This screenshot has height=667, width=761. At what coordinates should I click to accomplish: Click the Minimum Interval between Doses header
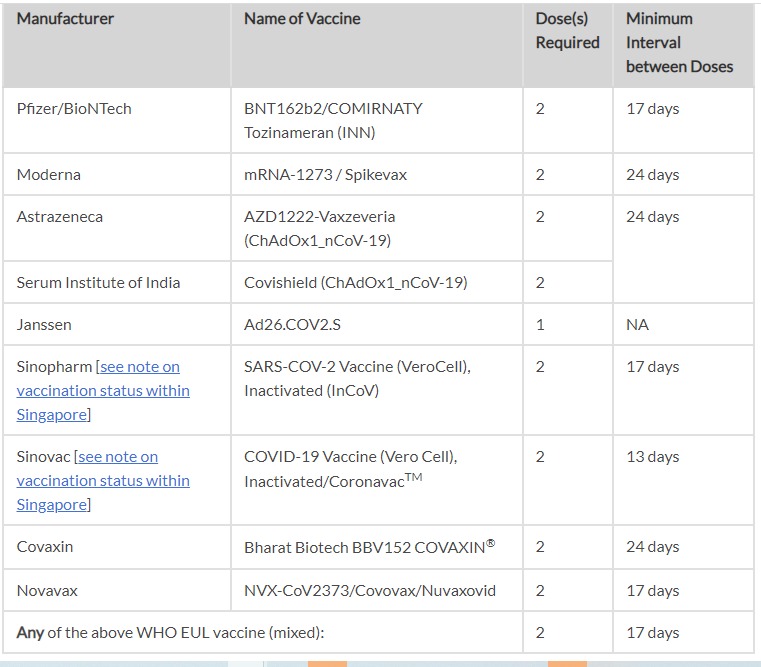(x=679, y=43)
